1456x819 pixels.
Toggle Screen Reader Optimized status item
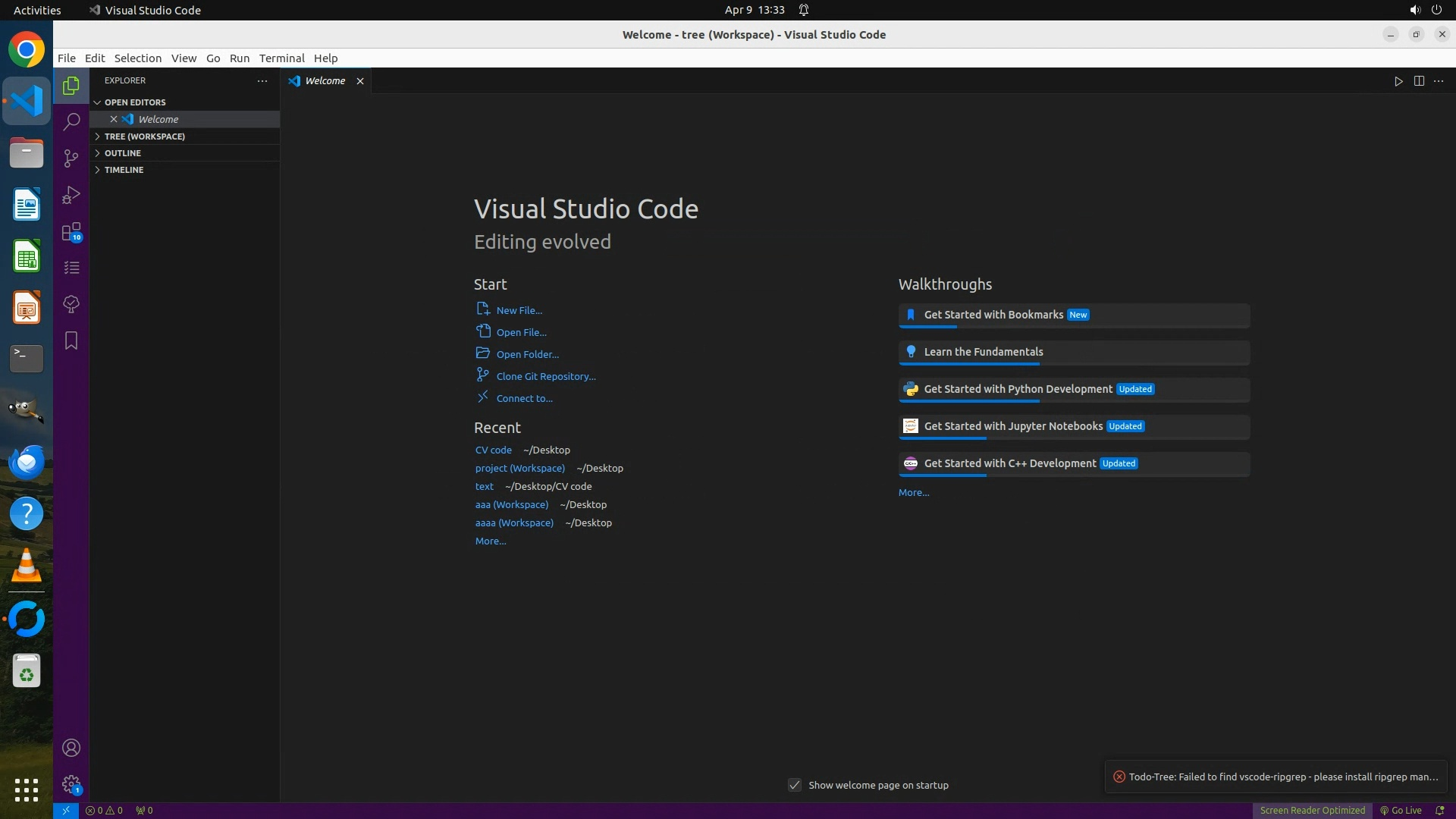coord(1312,810)
